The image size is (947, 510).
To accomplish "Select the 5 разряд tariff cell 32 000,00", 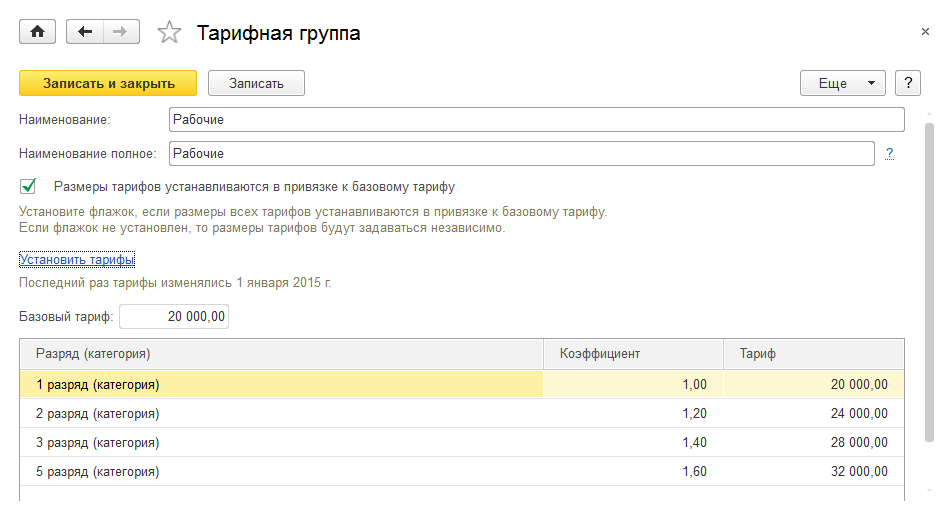I will 812,471.
